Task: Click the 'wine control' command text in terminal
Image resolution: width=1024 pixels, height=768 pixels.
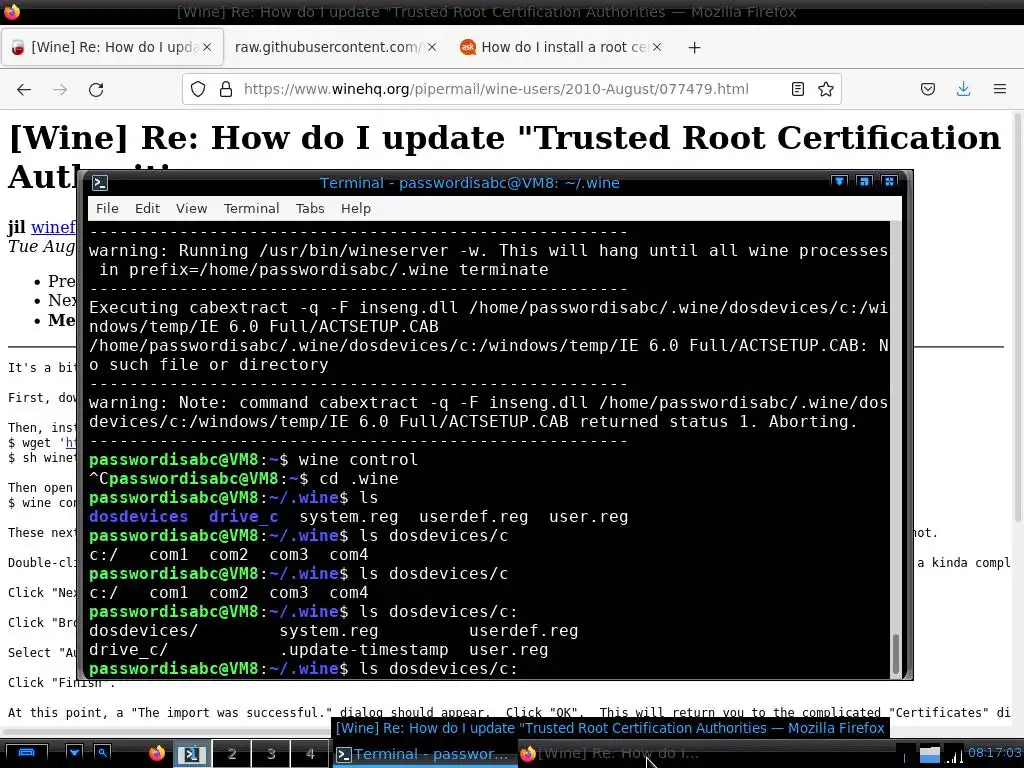Action: pos(358,460)
